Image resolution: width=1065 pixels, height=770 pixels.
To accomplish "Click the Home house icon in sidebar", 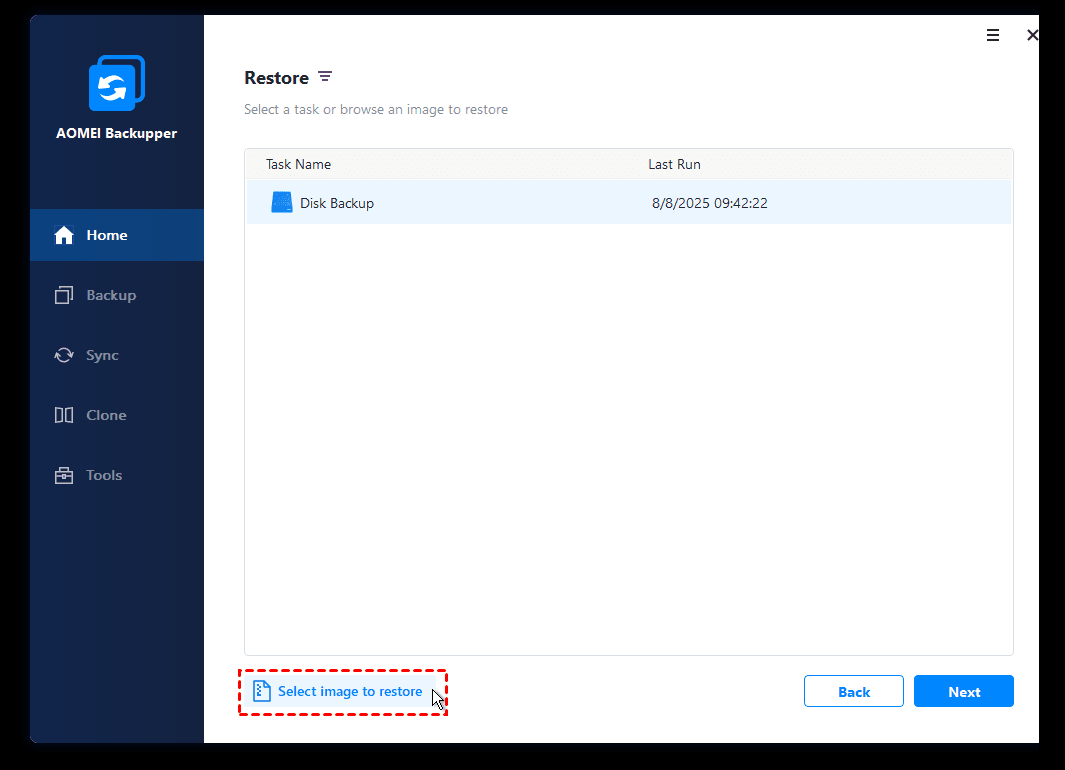I will [x=64, y=235].
